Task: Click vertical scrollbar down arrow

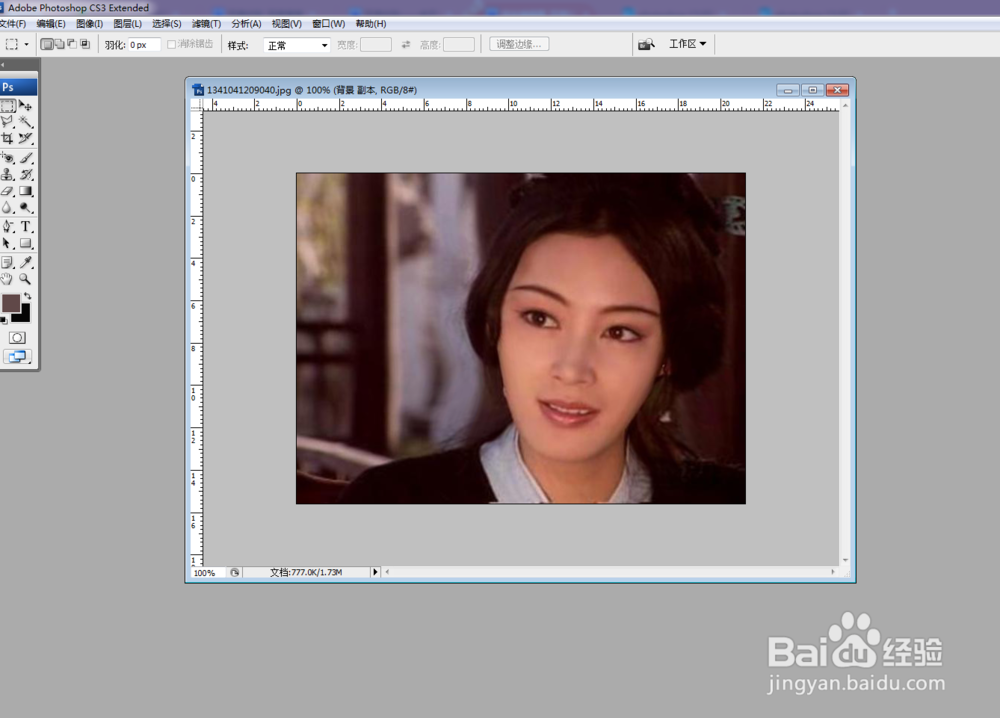Action: coord(845,560)
